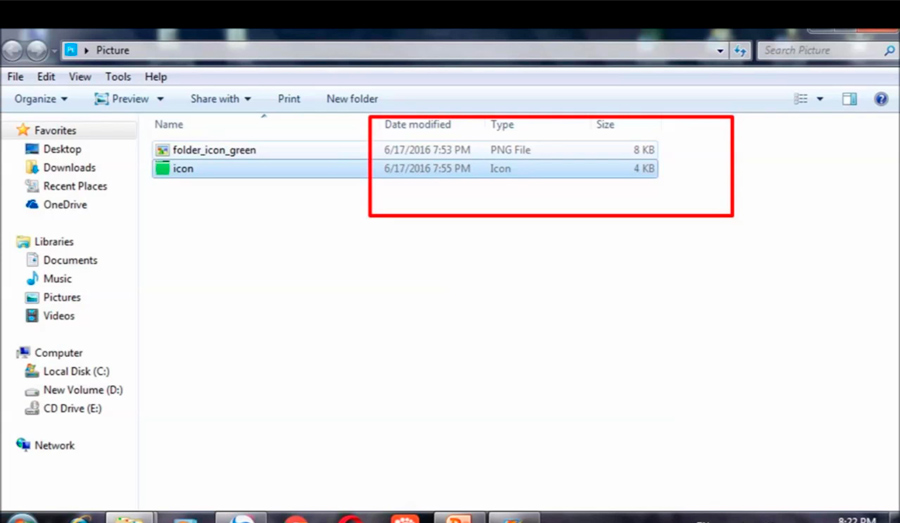Viewport: 900px width, 523px height.
Task: Click the Back navigation arrow button
Action: [14, 50]
